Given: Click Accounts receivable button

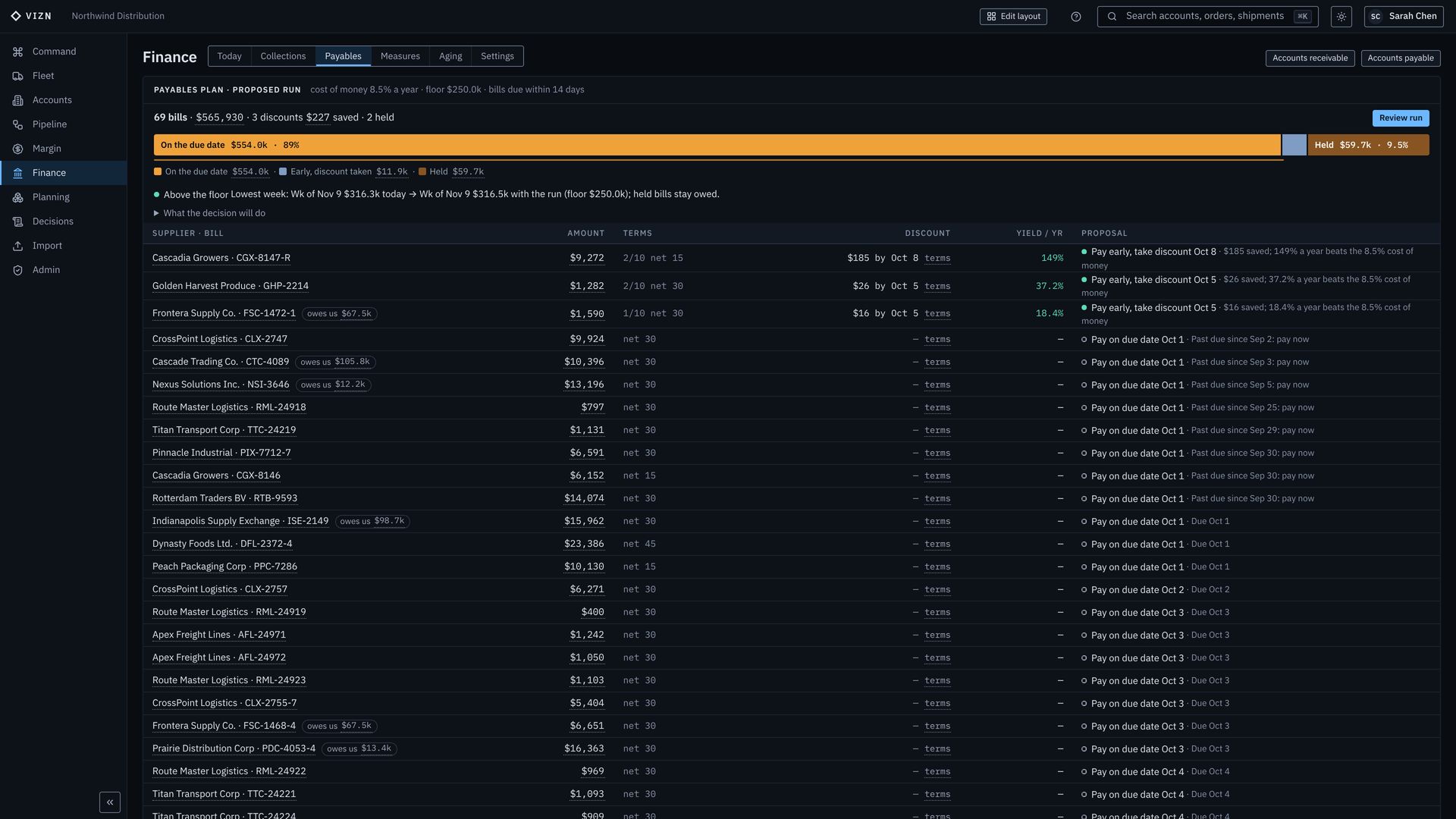Looking at the screenshot, I should tap(1310, 58).
